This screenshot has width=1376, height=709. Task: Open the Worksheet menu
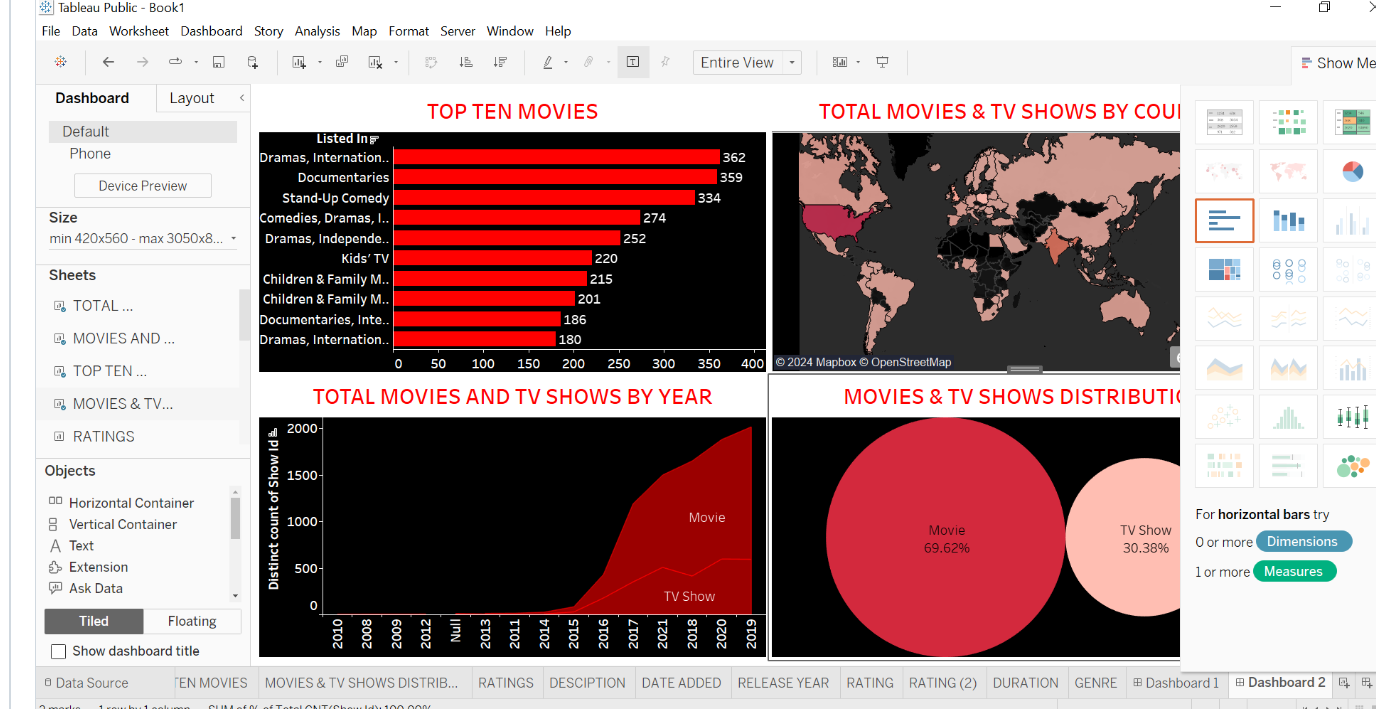point(139,31)
